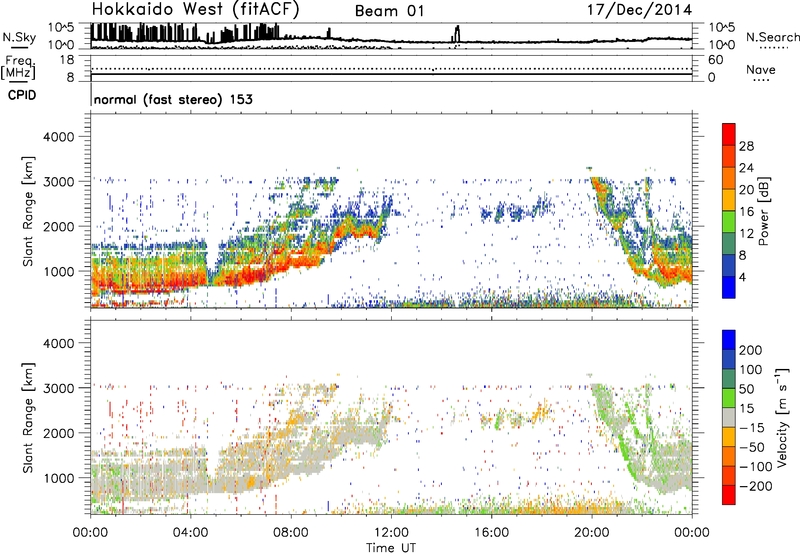800x554 pixels.
Task: Click the '04:00' time axis label
Action: coord(190,532)
